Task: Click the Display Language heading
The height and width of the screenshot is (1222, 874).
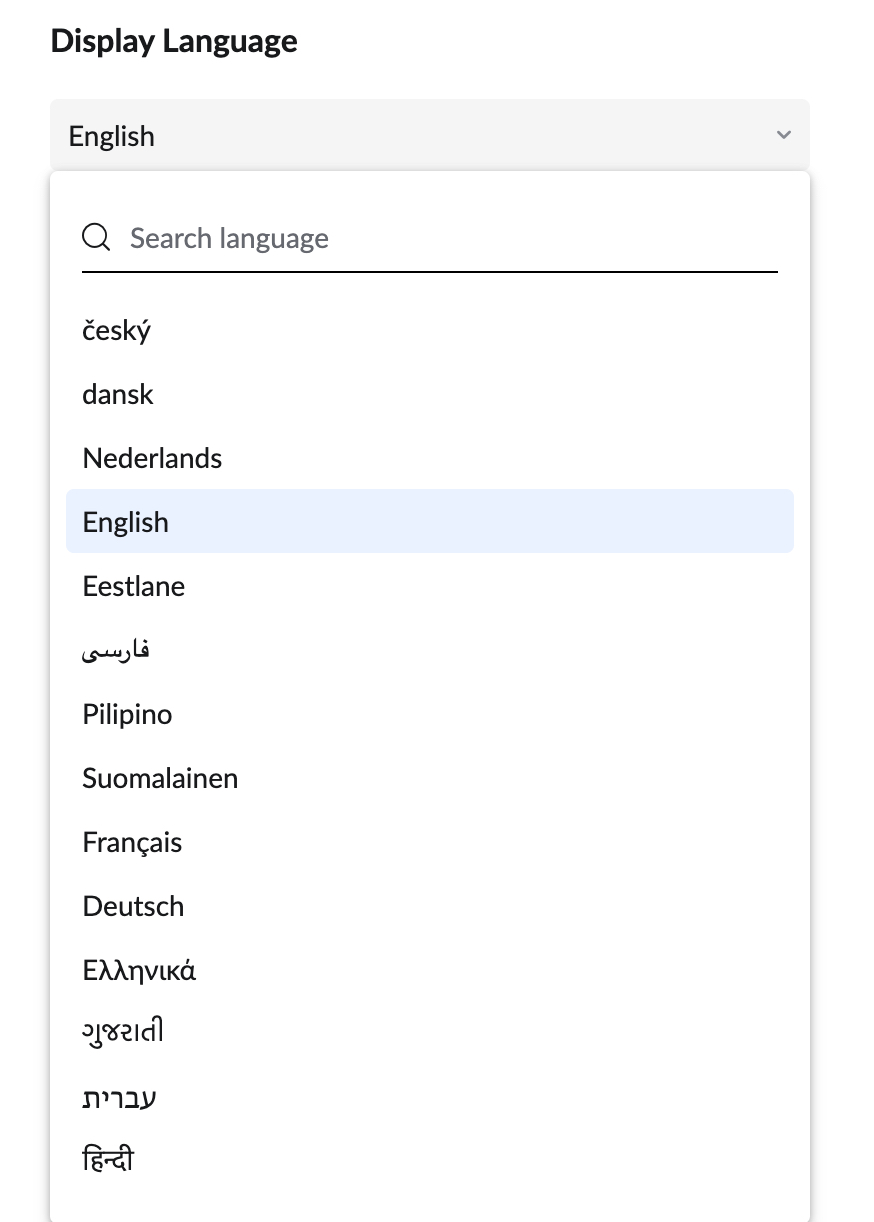Action: coord(173,41)
